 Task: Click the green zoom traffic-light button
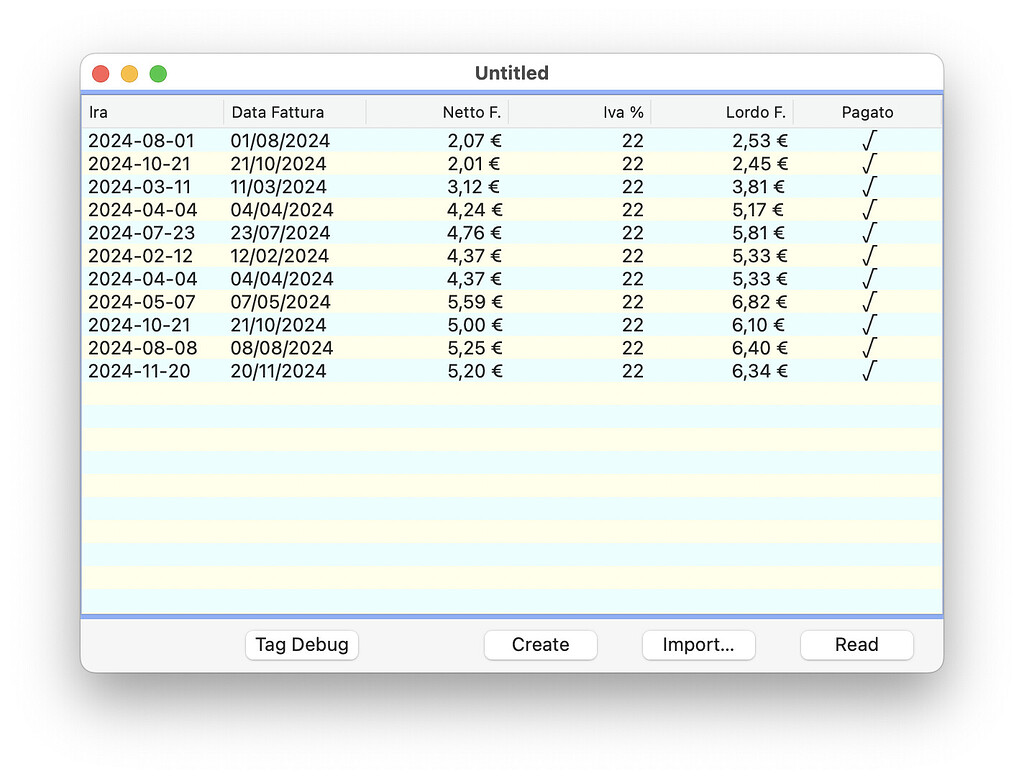point(157,73)
